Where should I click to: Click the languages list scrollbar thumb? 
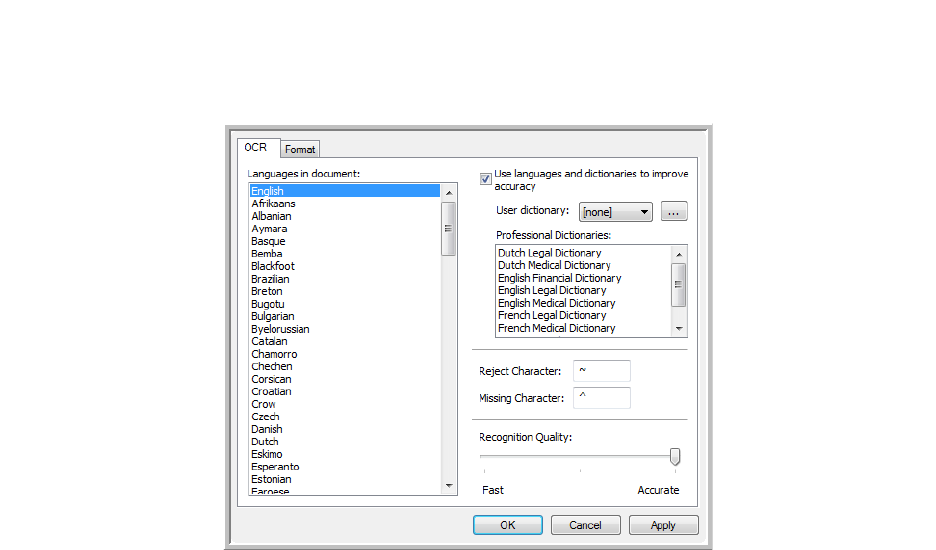coord(448,229)
